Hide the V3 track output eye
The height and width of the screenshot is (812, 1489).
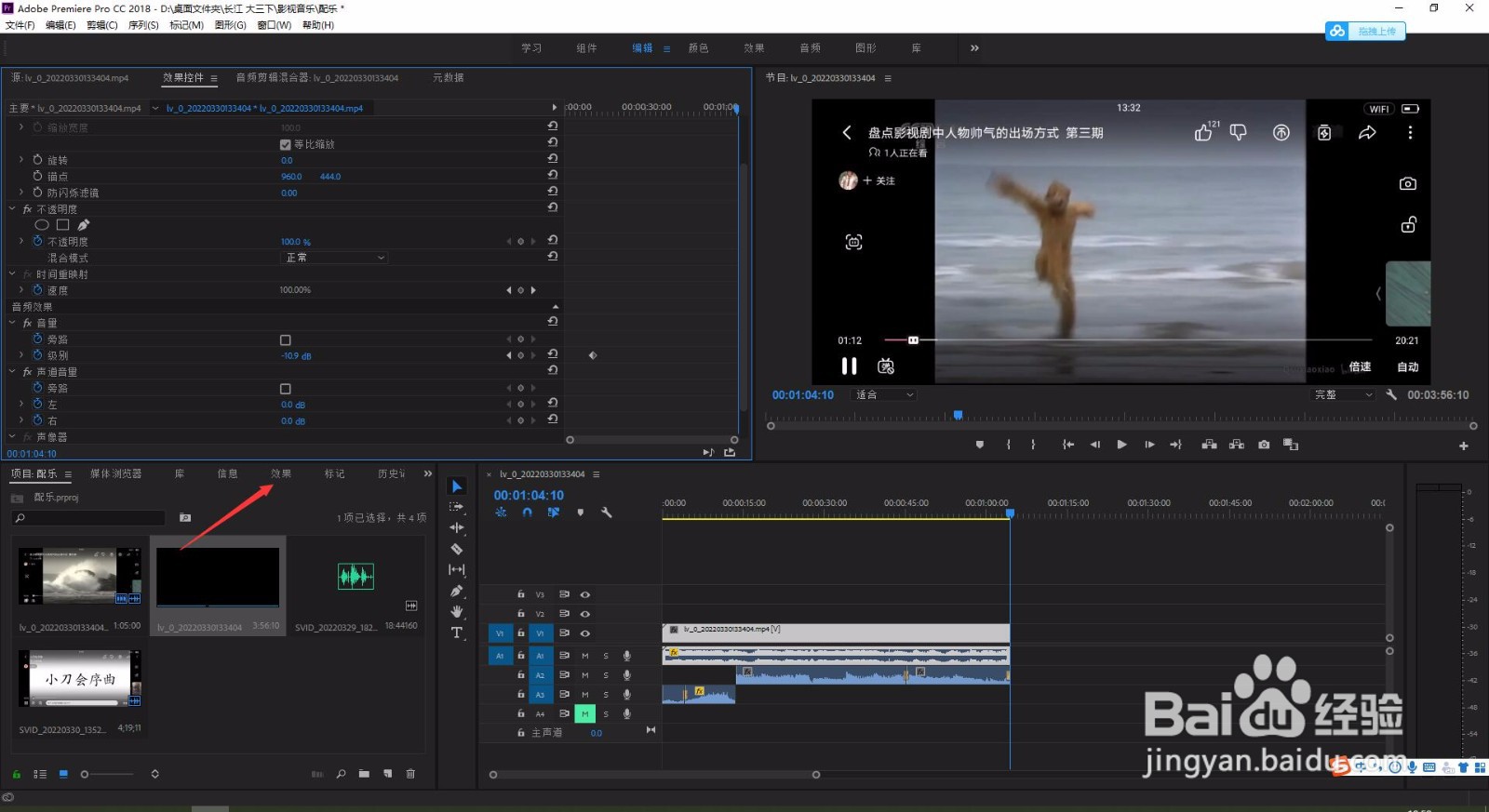coord(585,594)
